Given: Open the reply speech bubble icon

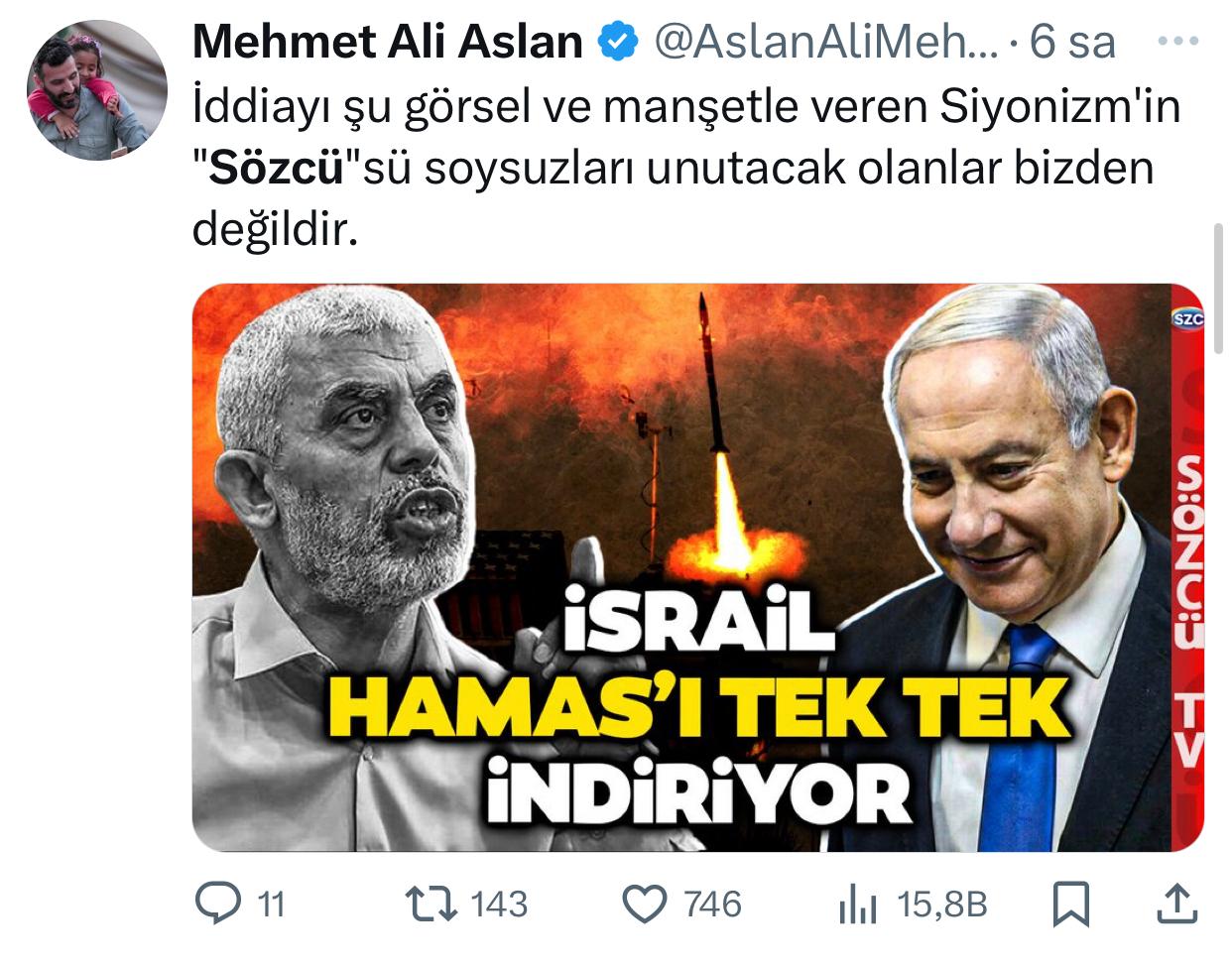Looking at the screenshot, I should click(218, 904).
